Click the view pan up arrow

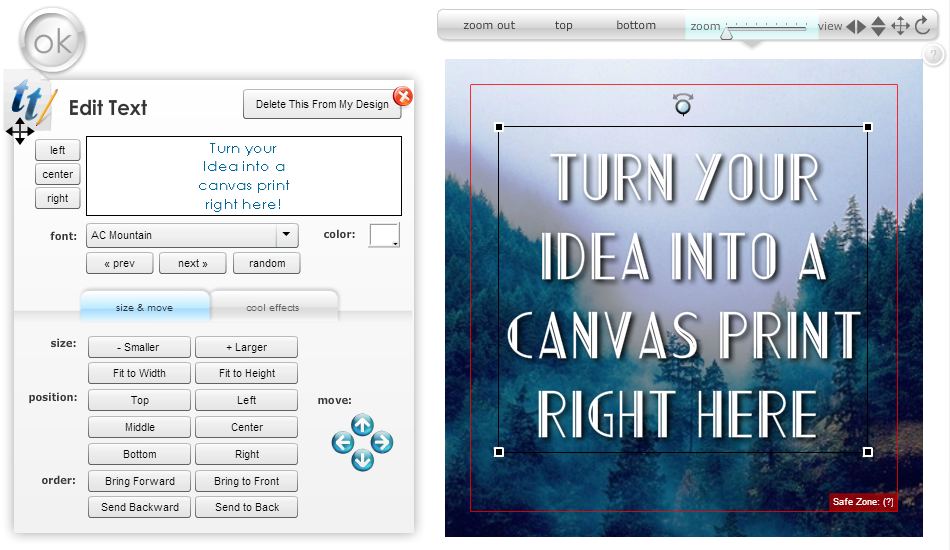pyautogui.click(x=879, y=21)
